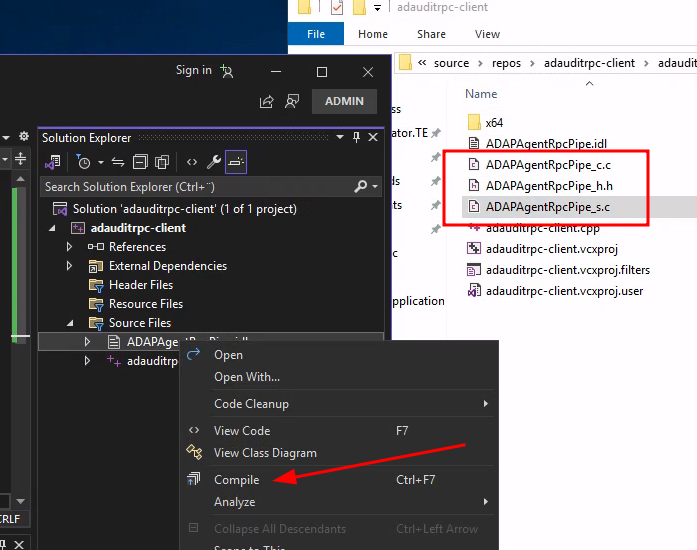The width and height of the screenshot is (697, 550).
Task: Open Home tab in File Explorer
Action: [373, 34]
